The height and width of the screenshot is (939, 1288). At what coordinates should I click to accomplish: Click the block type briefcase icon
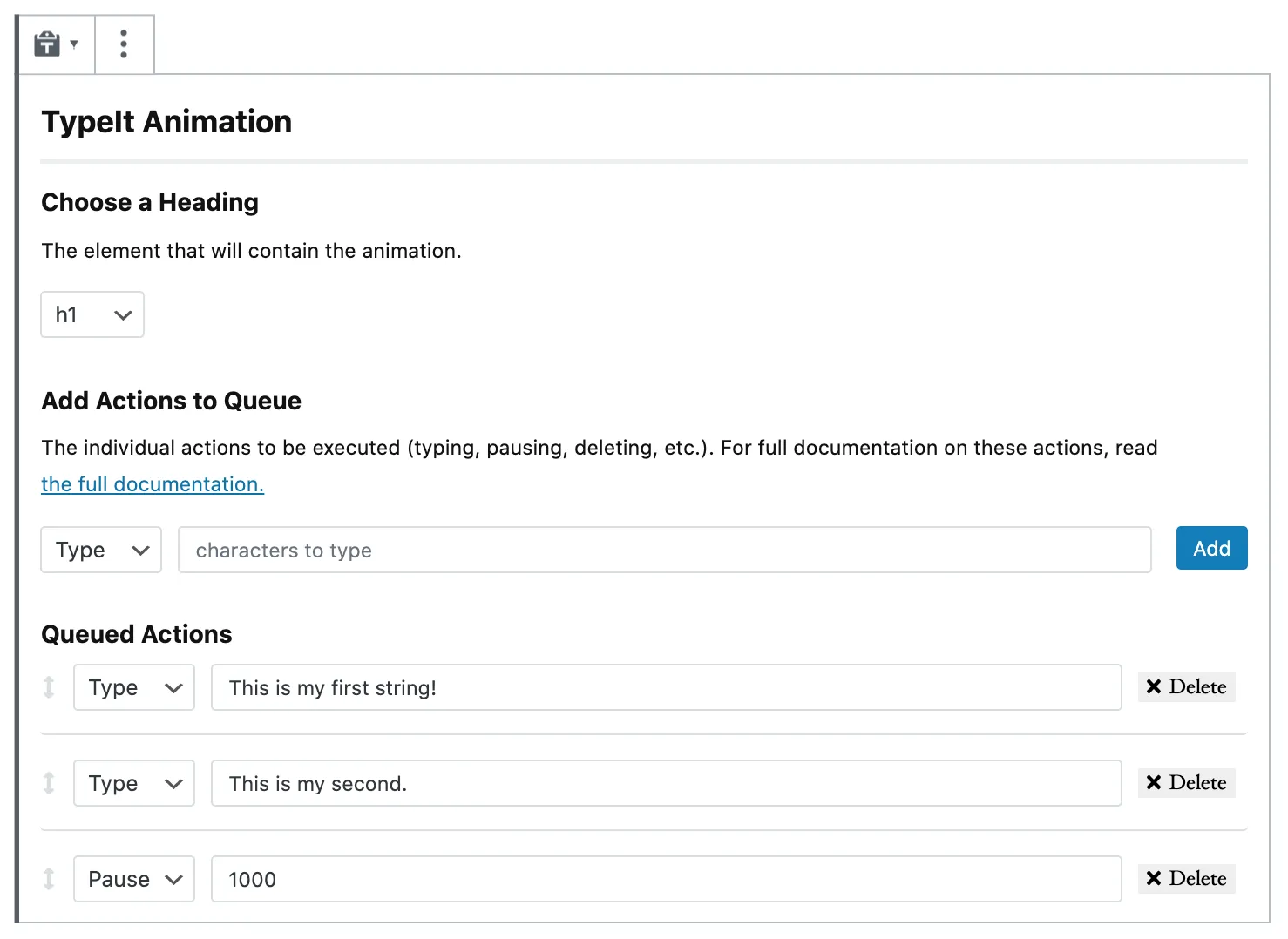[x=47, y=44]
